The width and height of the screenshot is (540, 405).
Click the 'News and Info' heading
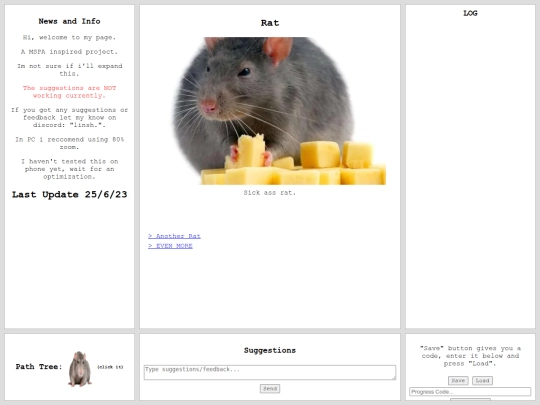(x=69, y=21)
